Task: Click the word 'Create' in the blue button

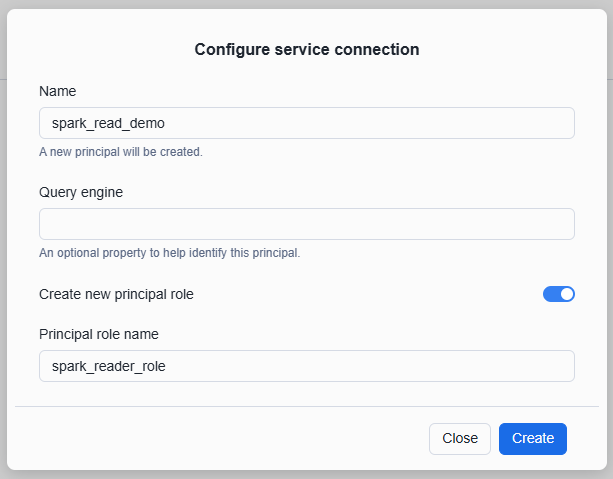Action: coord(532,438)
